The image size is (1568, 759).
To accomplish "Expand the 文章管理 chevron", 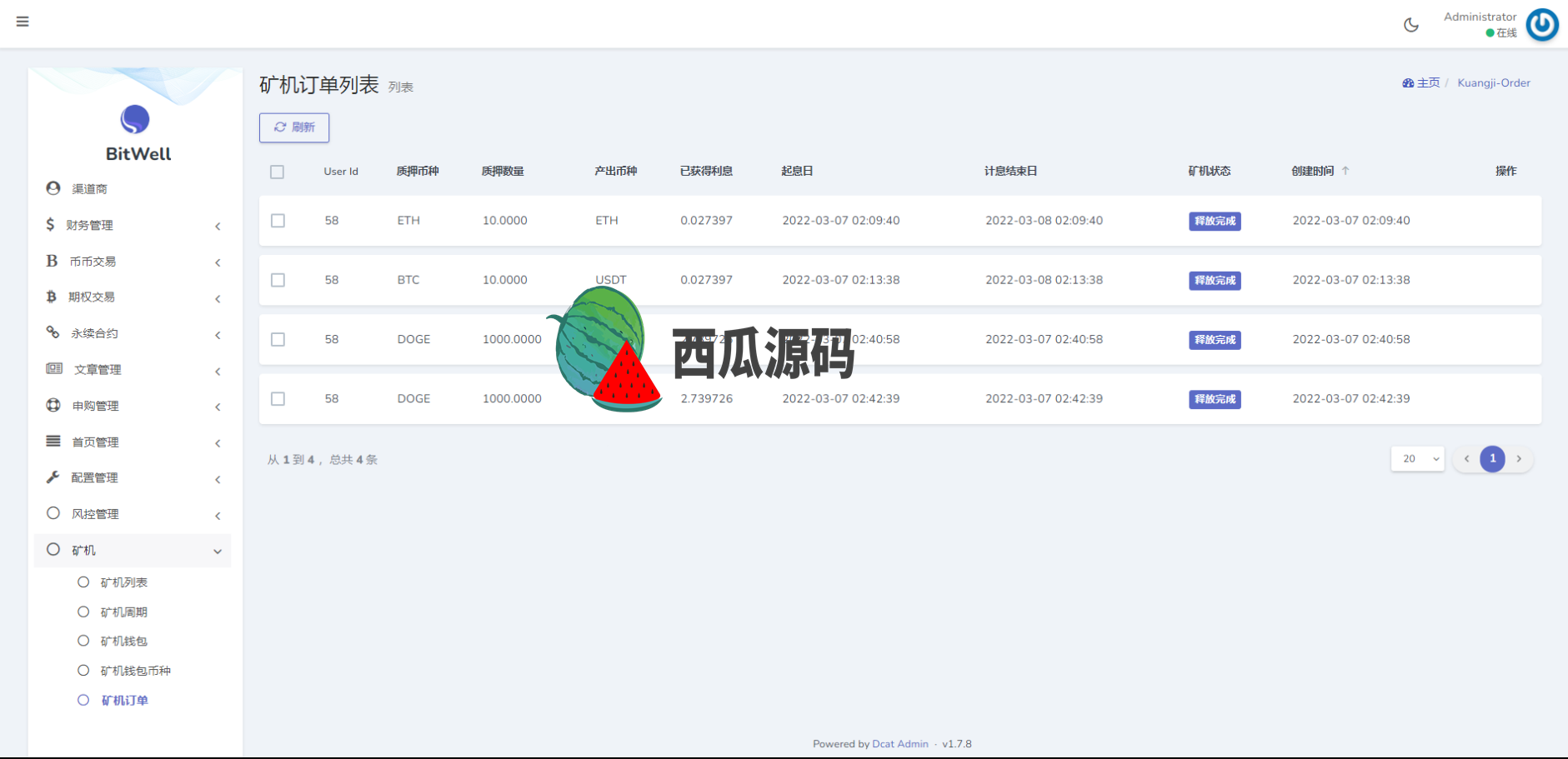I will [218, 372].
